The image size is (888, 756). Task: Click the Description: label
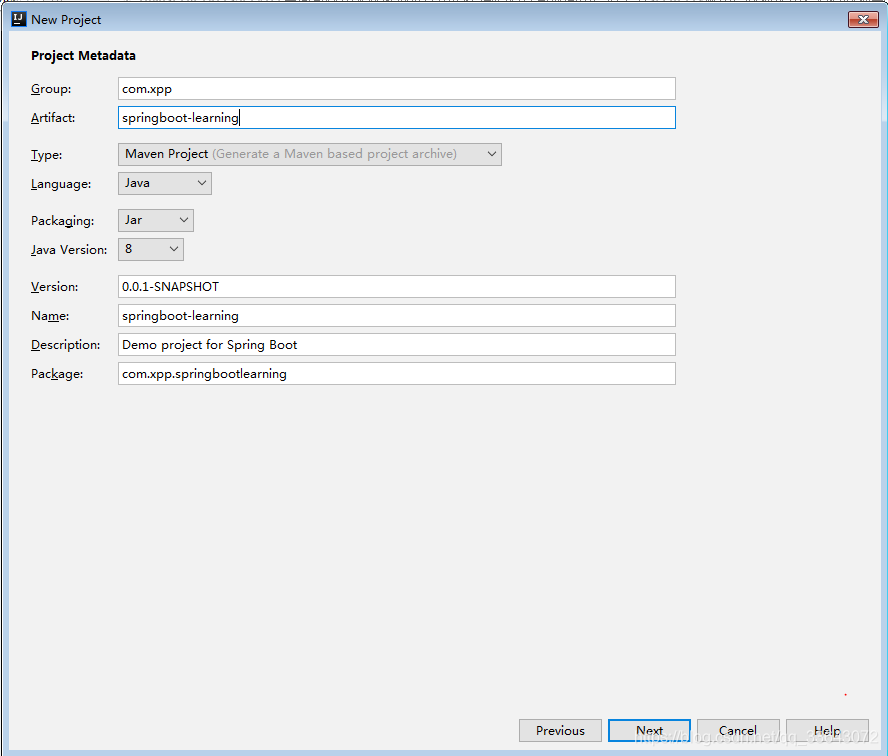tap(66, 345)
